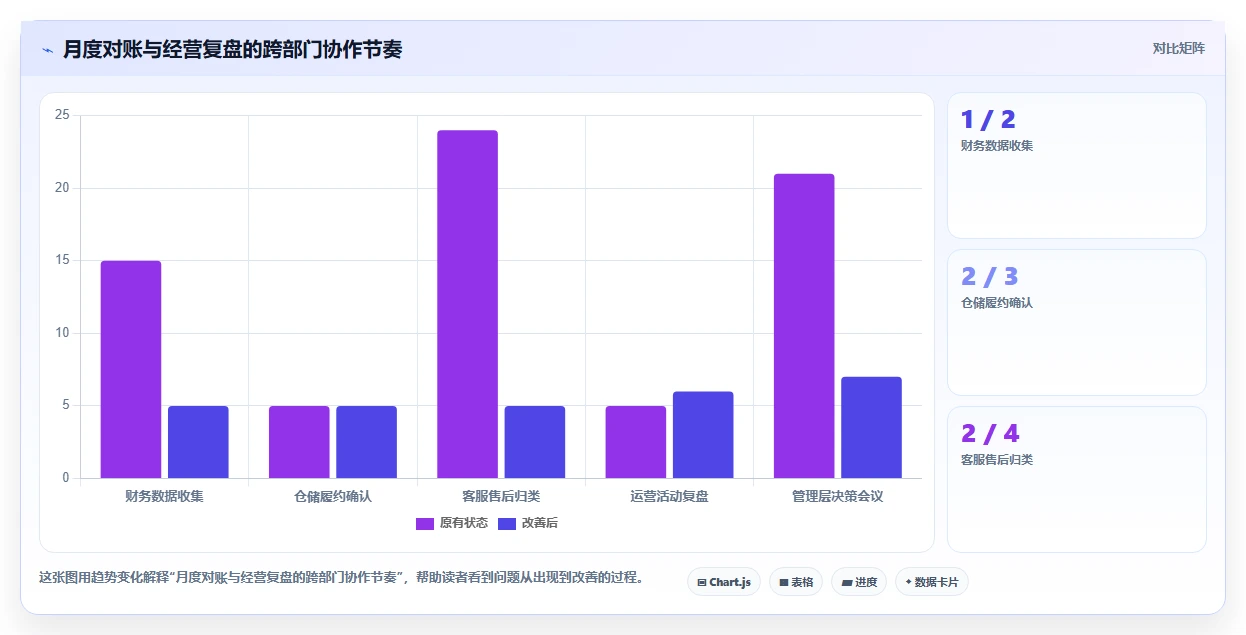Click the y-axis value 10
The width and height of the screenshot is (1246, 635).
click(62, 333)
